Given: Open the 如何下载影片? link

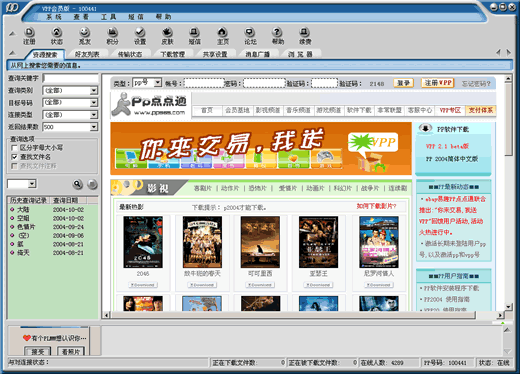Looking at the screenshot, I should coord(376,206).
